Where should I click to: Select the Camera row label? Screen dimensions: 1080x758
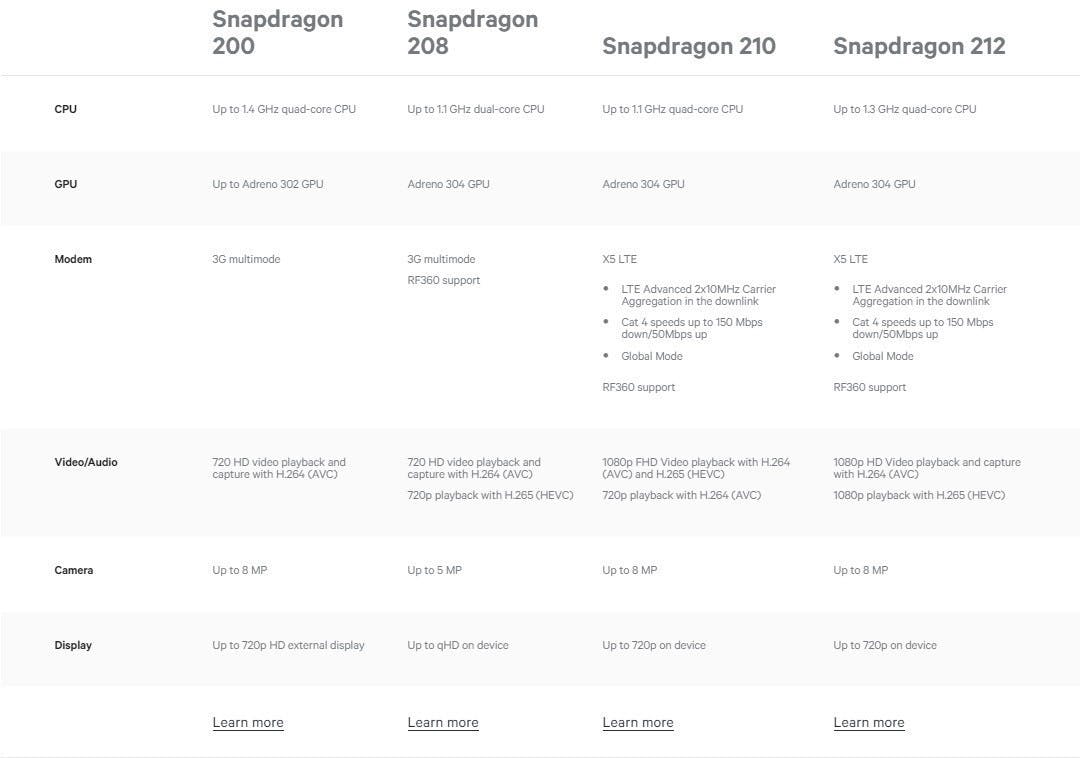click(x=74, y=570)
